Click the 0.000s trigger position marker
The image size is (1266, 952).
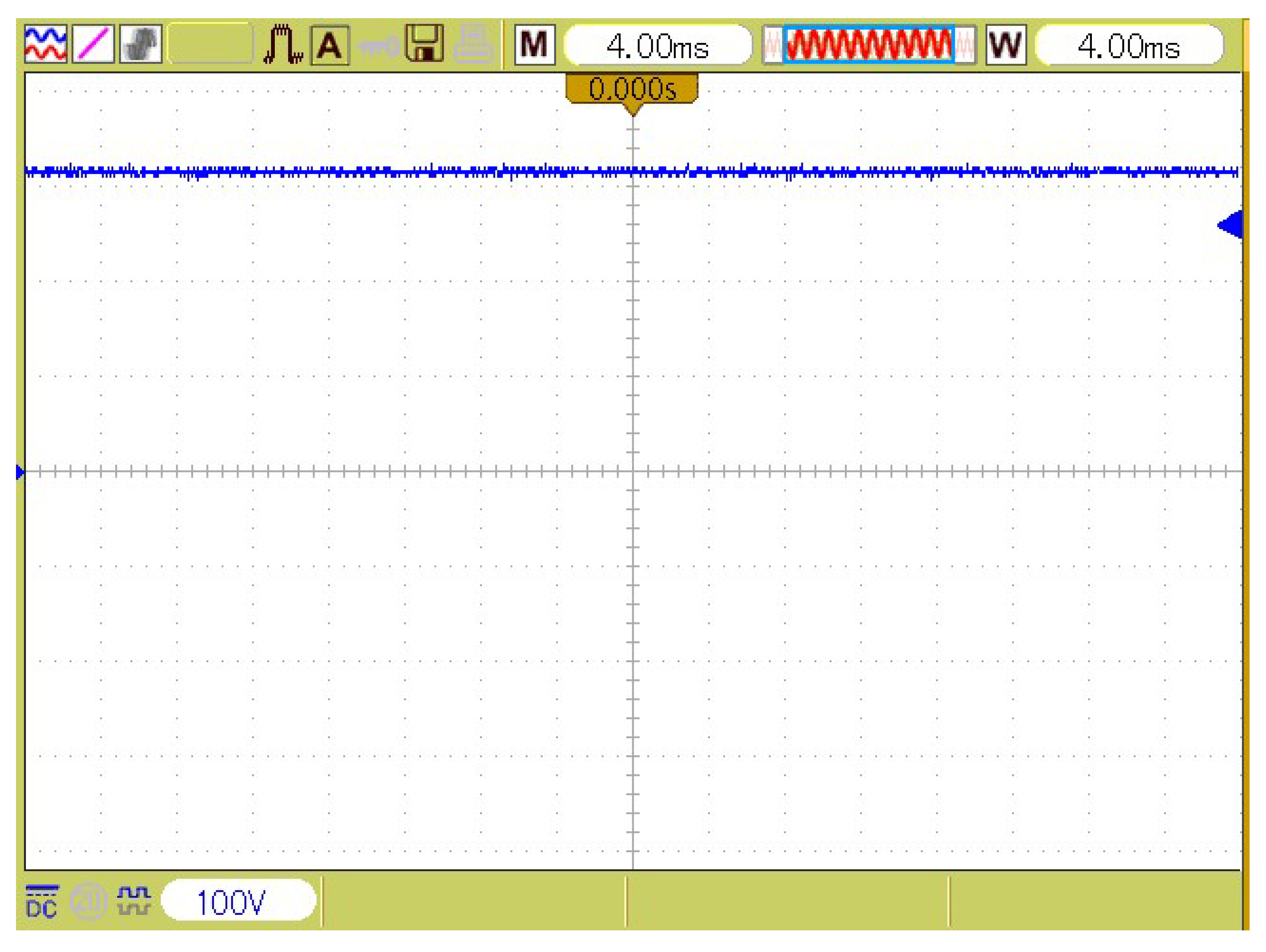pos(632,90)
